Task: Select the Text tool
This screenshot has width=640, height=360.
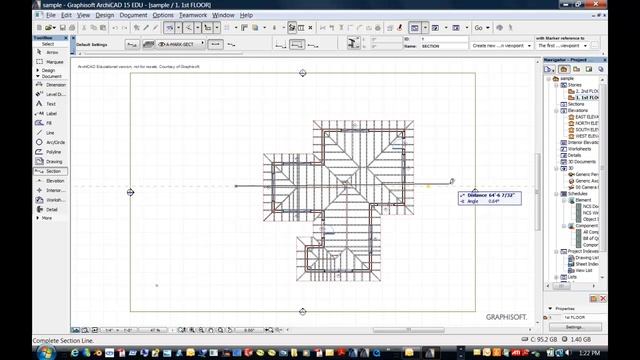Action: (51, 104)
